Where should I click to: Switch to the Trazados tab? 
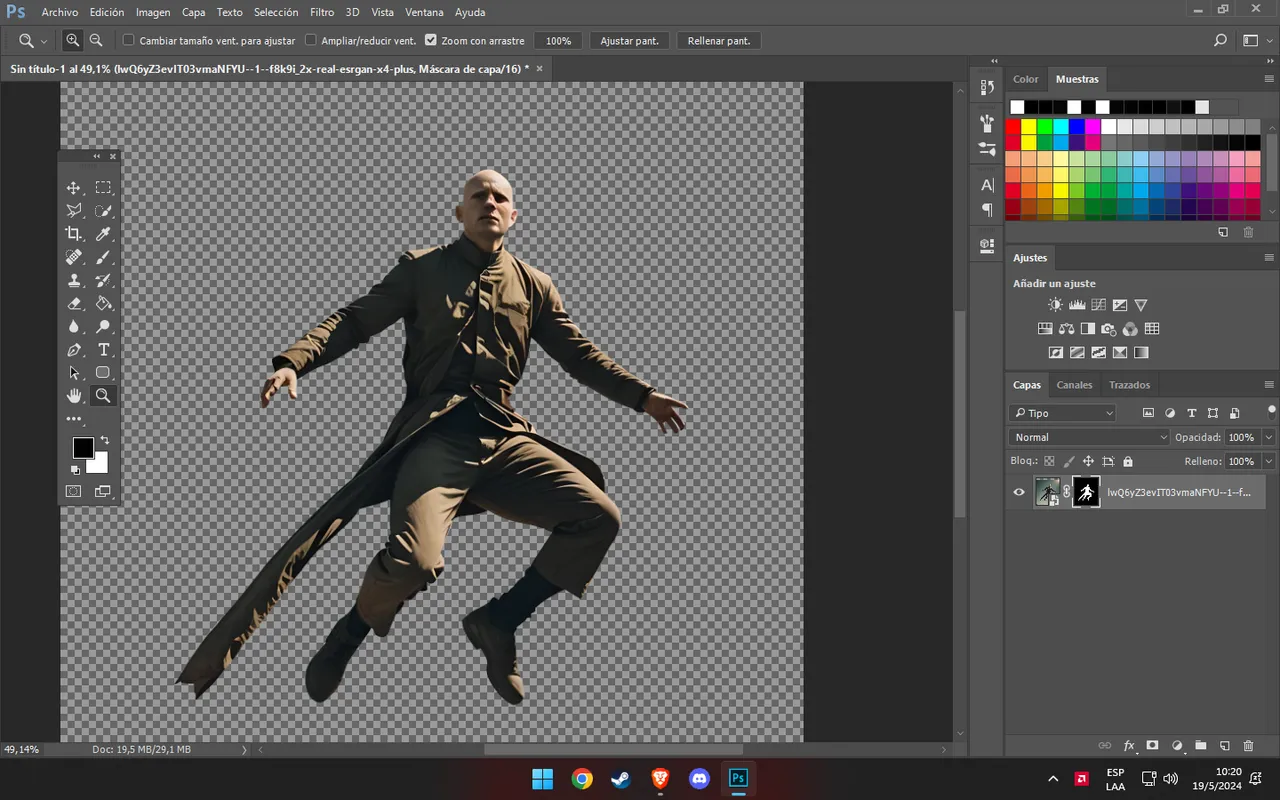[x=1129, y=385]
